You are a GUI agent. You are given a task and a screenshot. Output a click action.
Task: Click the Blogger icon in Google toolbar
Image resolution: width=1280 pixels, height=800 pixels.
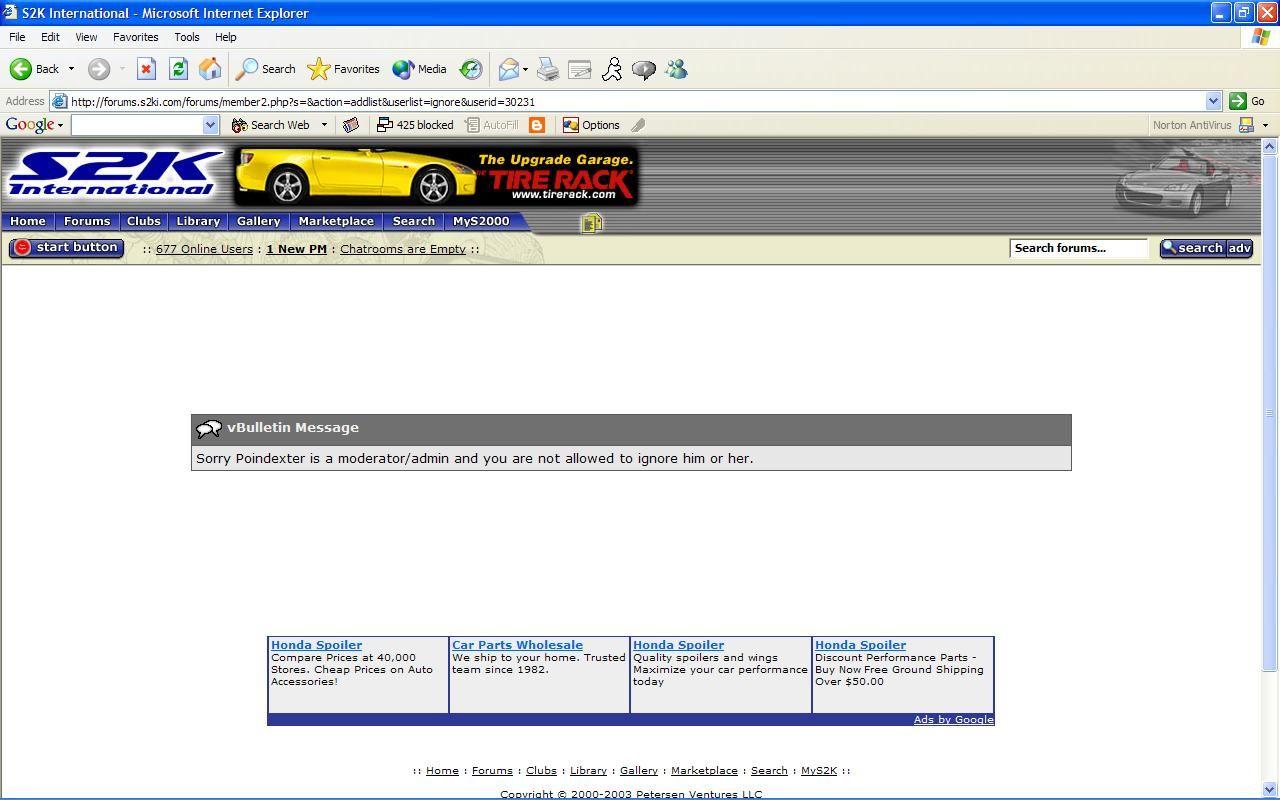(537, 125)
